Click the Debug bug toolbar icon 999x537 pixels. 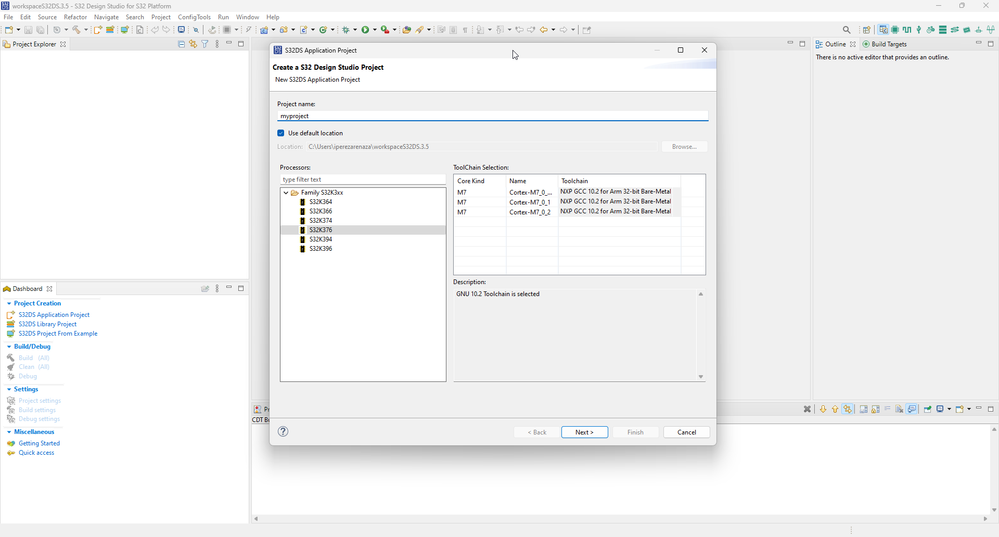(346, 29)
